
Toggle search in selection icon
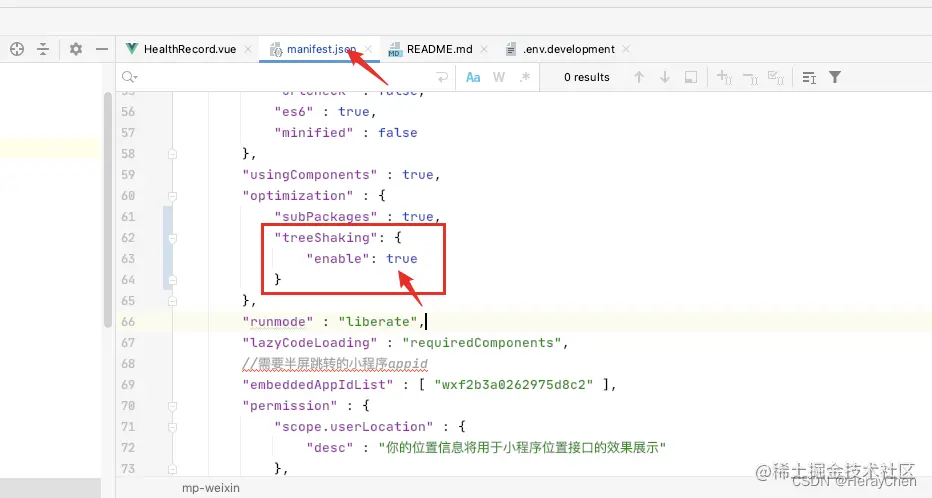pyautogui.click(x=691, y=77)
